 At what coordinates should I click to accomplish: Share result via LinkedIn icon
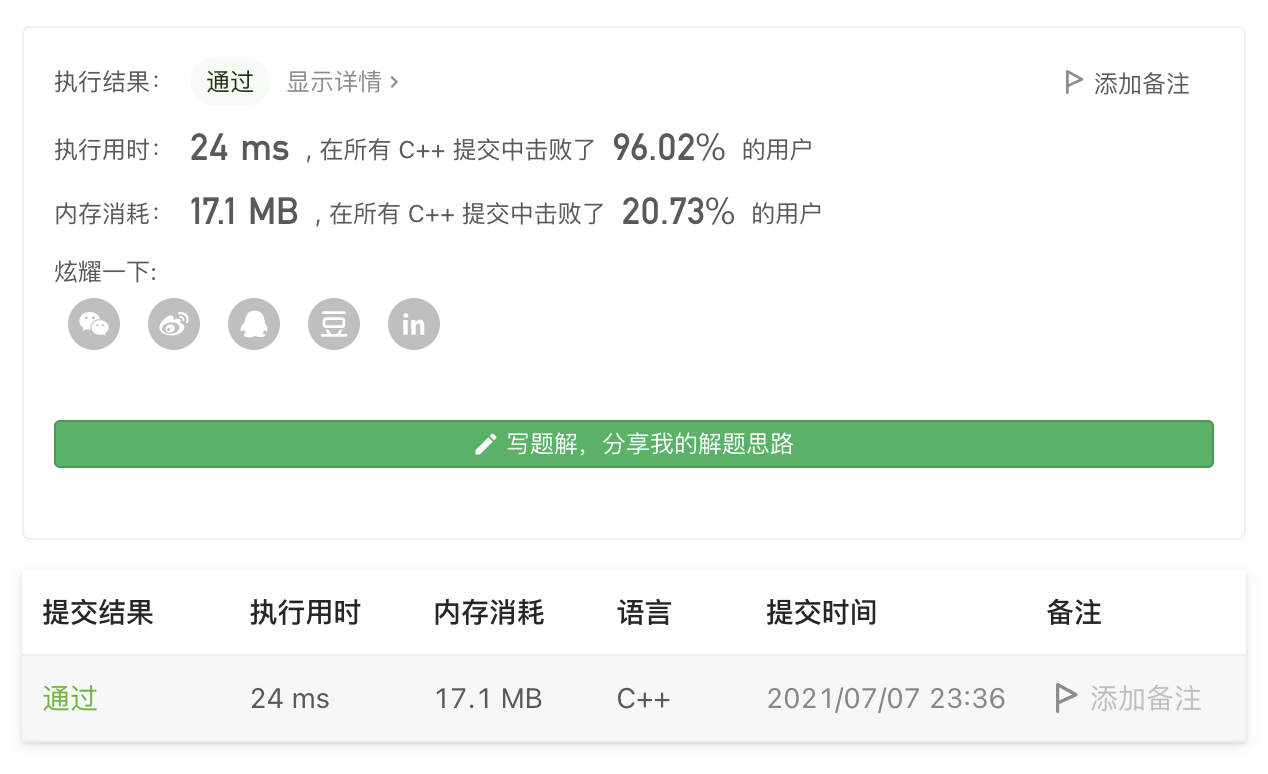[414, 324]
